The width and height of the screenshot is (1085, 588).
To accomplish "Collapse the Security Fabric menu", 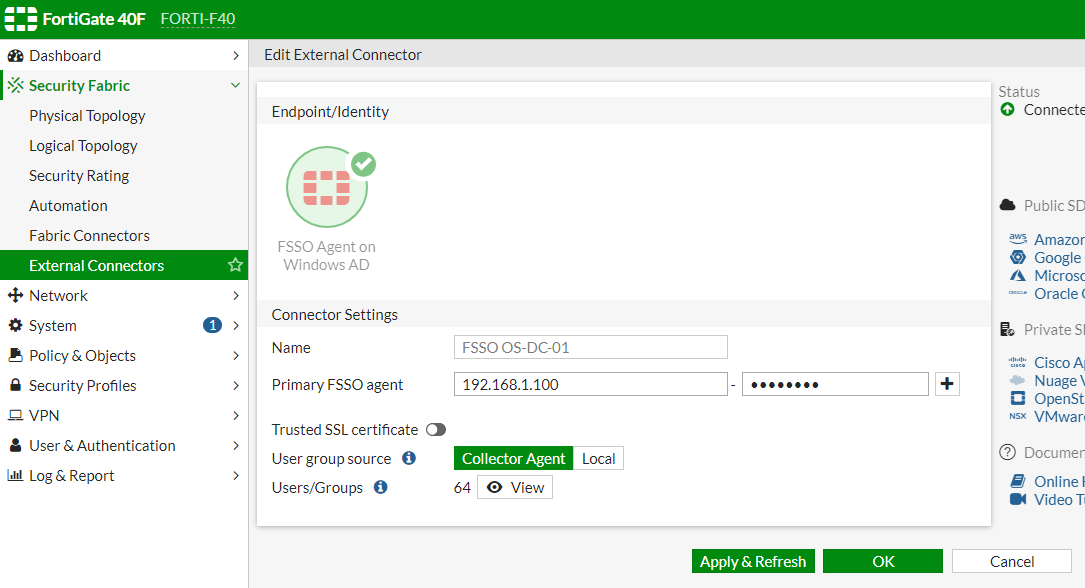I will [x=235, y=85].
